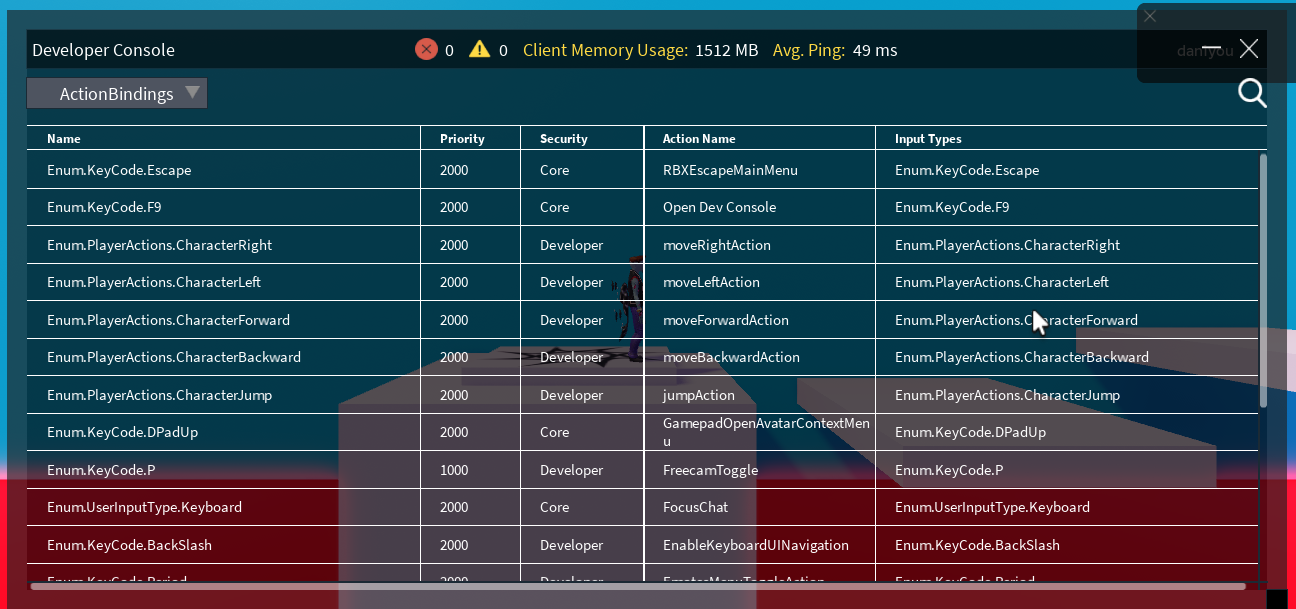Click the ActionBindings dropdown arrow
Image resolution: width=1296 pixels, height=609 pixels.
pyautogui.click(x=193, y=93)
